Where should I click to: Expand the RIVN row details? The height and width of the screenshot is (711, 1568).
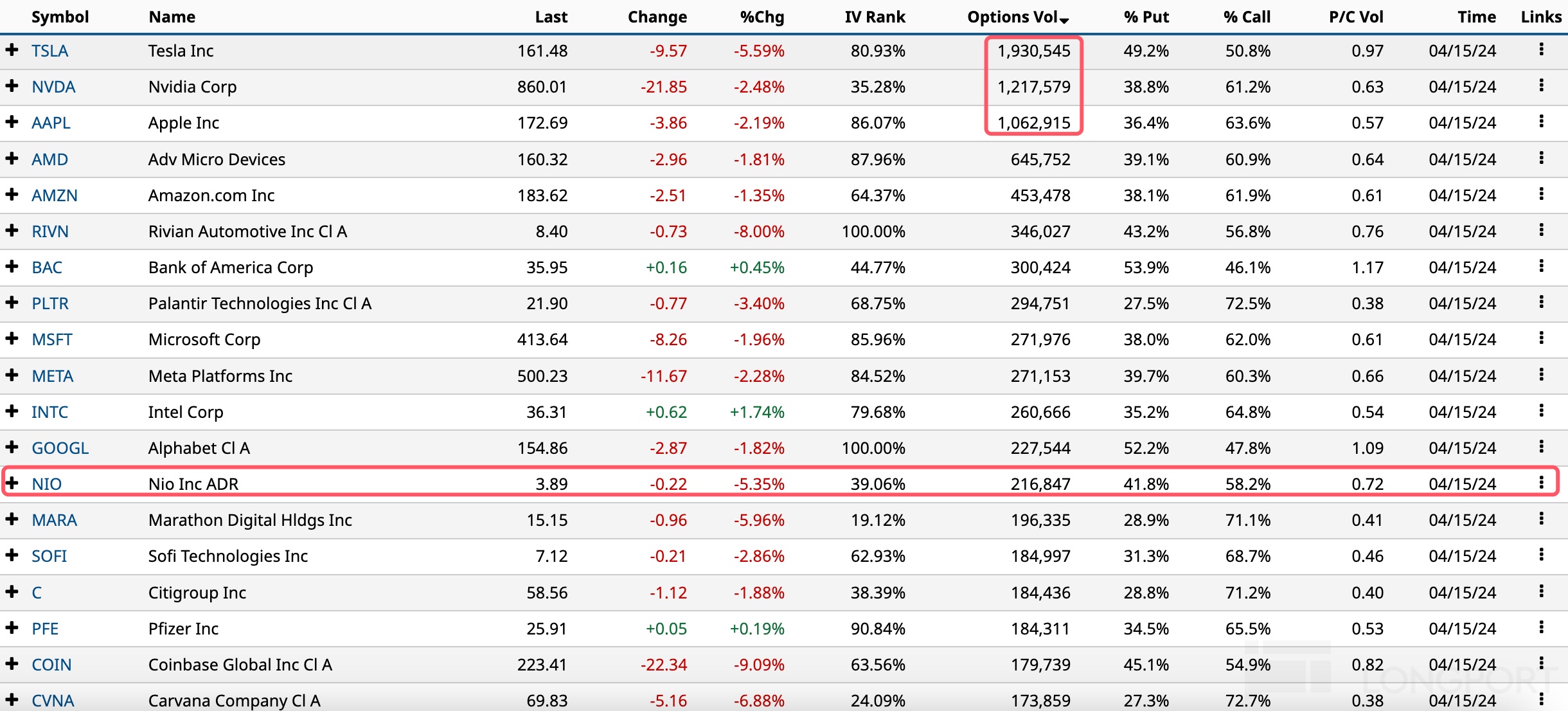click(12, 230)
